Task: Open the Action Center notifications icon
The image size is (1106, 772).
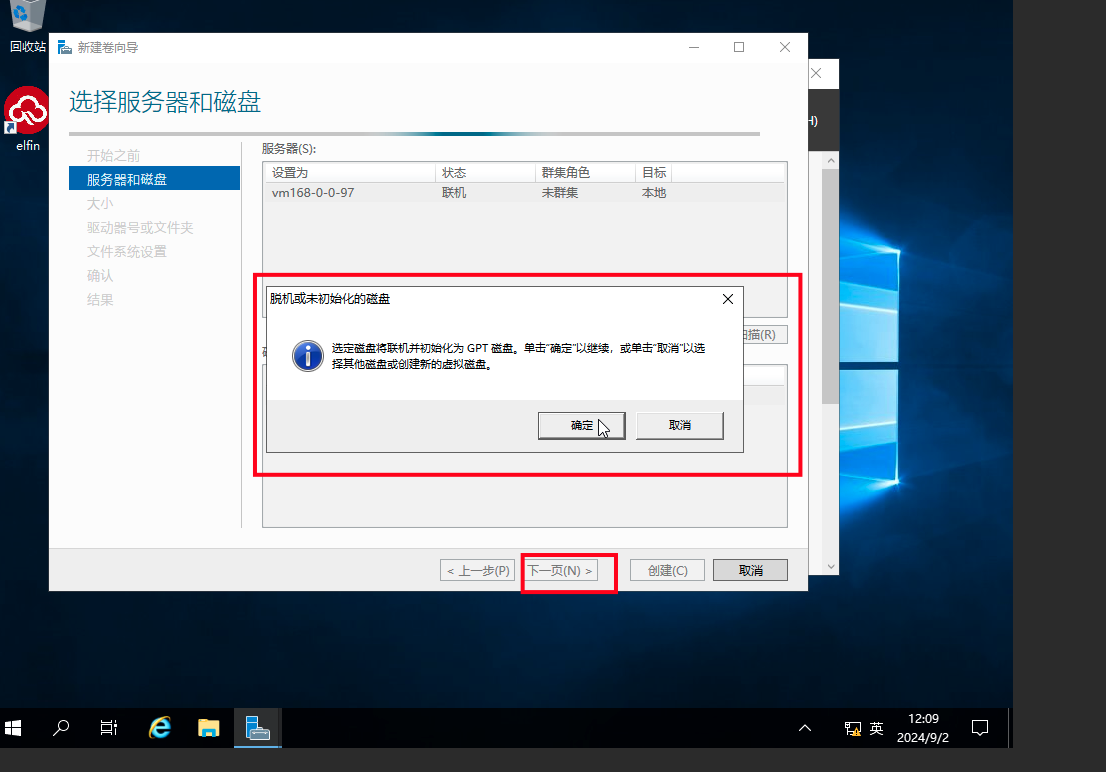Action: 980,728
